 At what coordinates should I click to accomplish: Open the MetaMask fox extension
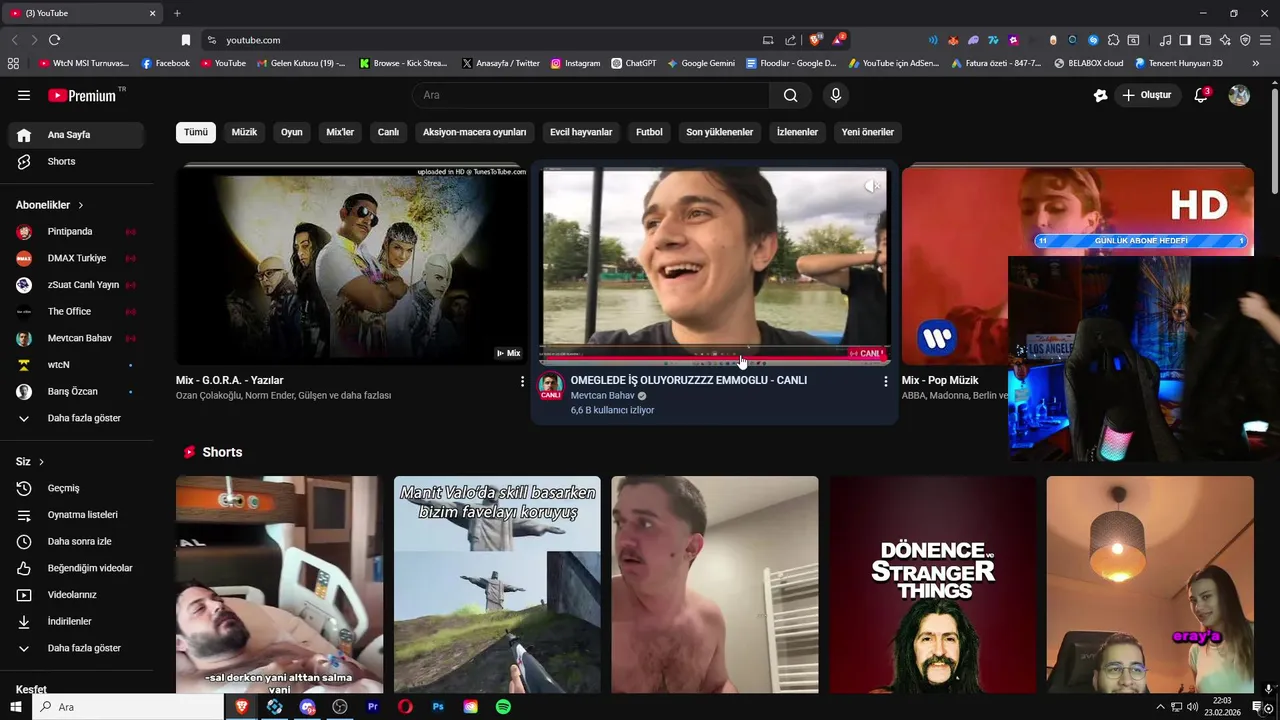(953, 40)
